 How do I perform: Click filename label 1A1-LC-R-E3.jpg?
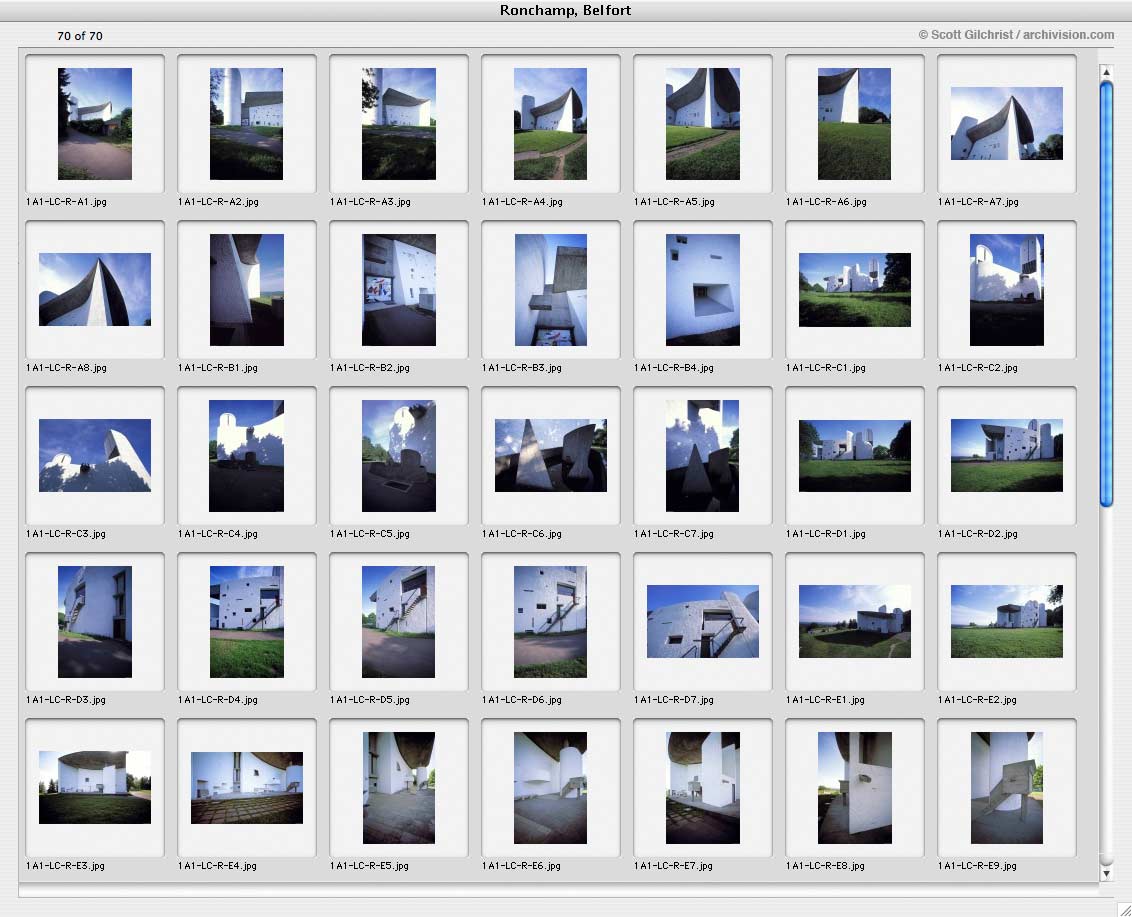66,866
